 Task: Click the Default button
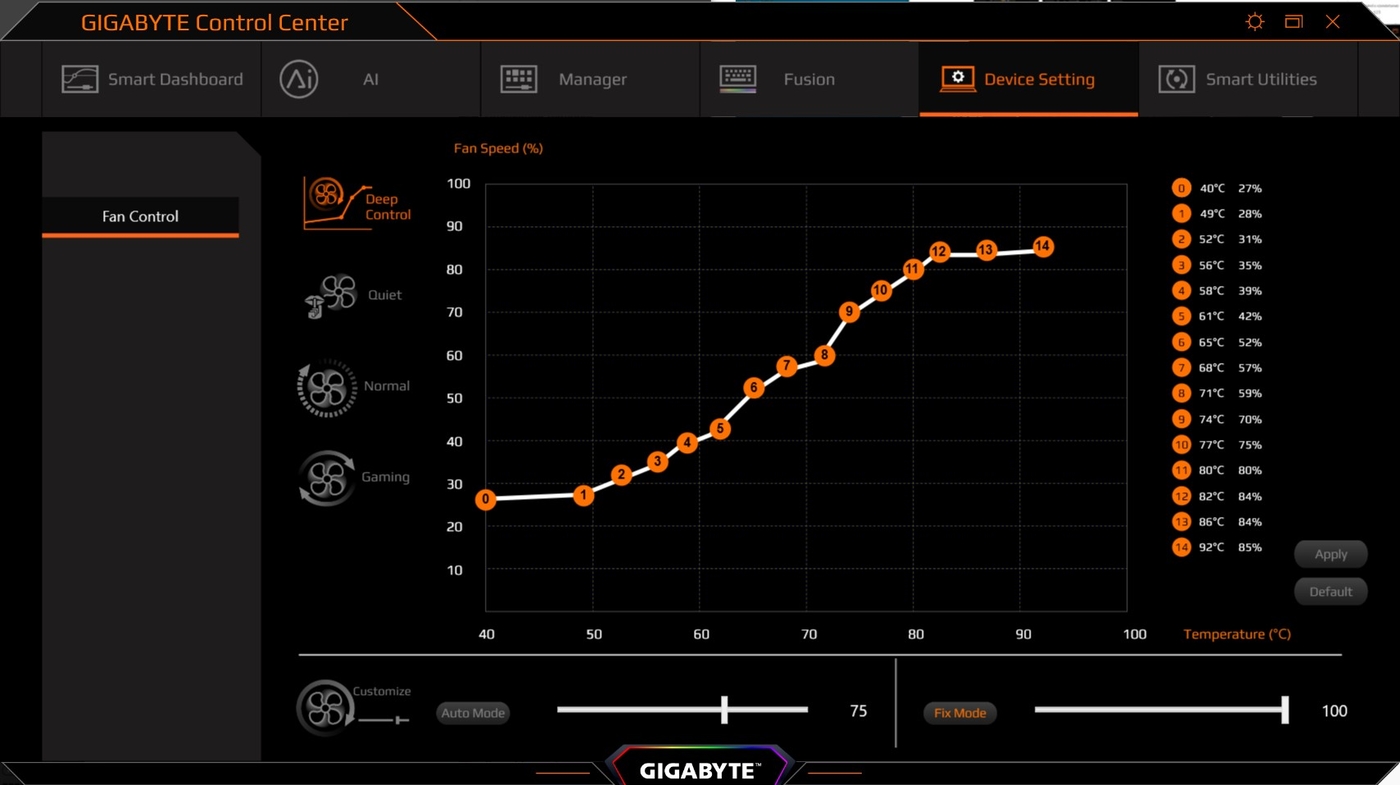point(1331,591)
